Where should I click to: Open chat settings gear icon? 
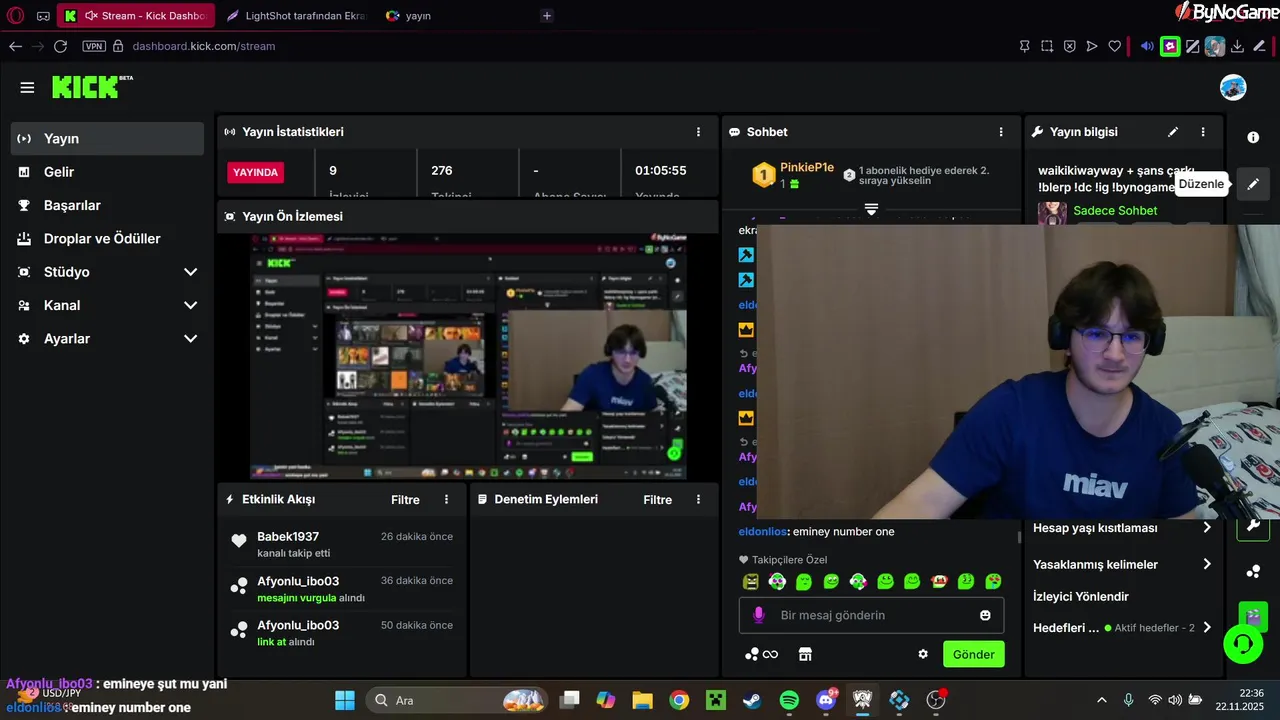point(923,654)
